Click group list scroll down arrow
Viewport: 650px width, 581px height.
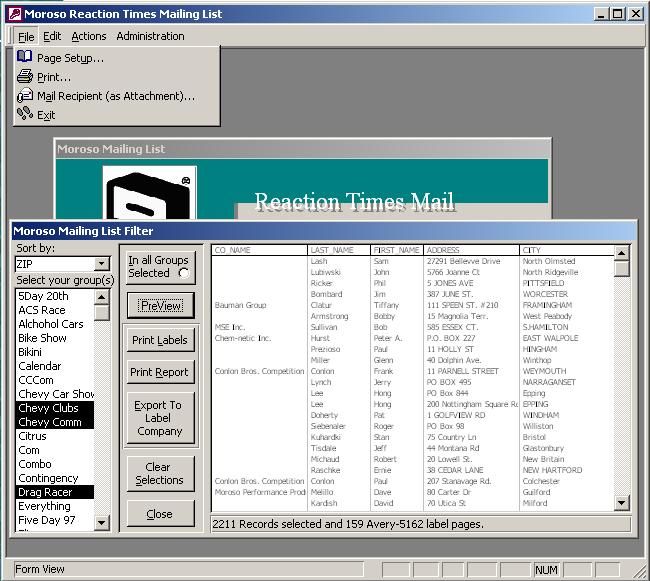pyautogui.click(x=102, y=523)
